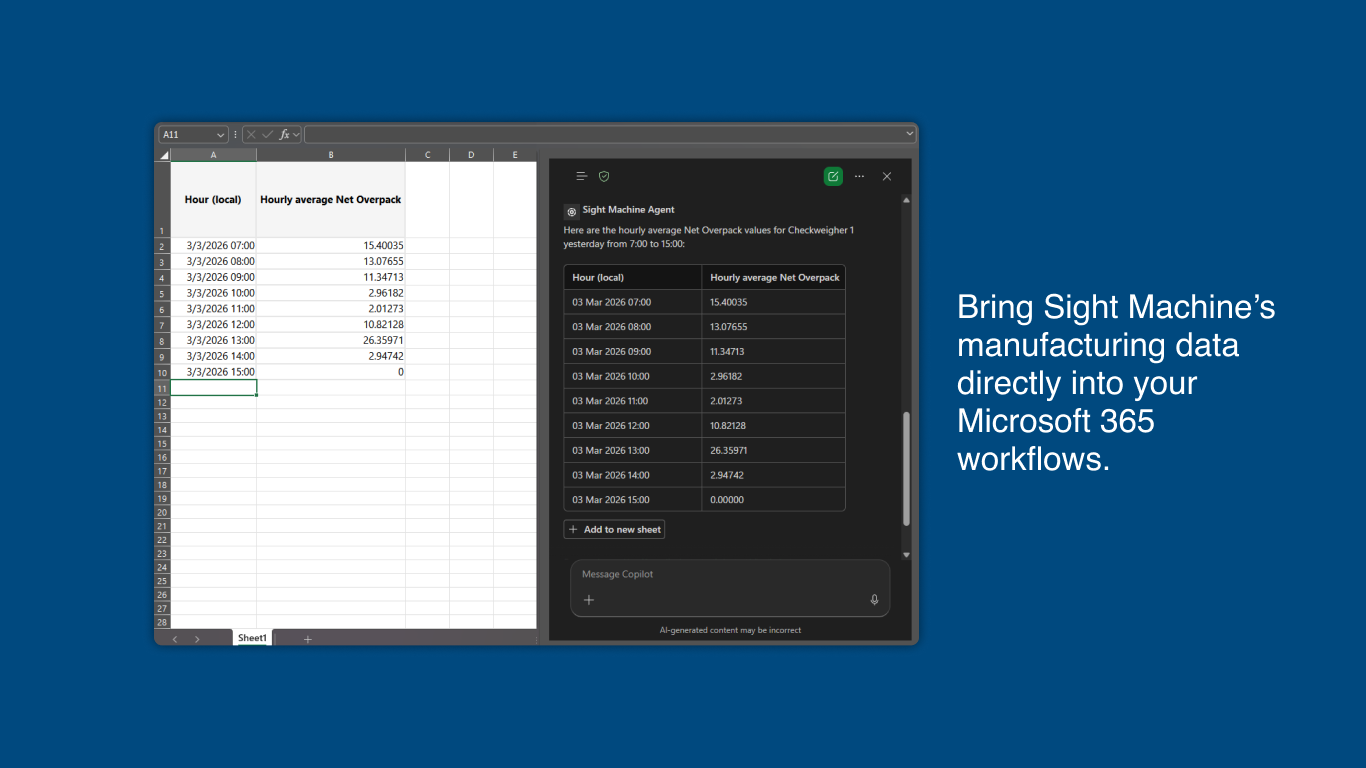Click 'Sight Machine Agent' name label
Image resolution: width=1366 pixels, height=768 pixels.
coord(628,210)
